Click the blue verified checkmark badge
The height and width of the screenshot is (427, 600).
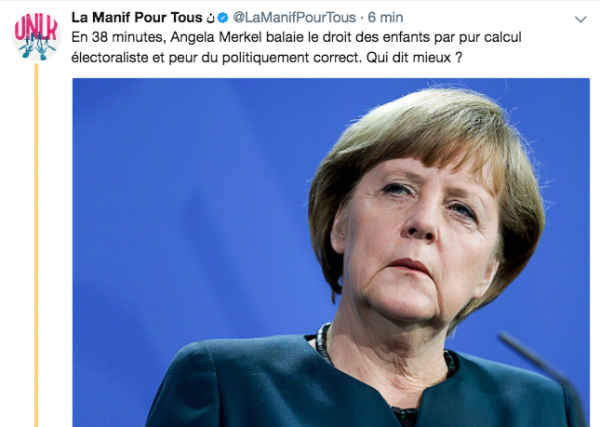[x=223, y=18]
